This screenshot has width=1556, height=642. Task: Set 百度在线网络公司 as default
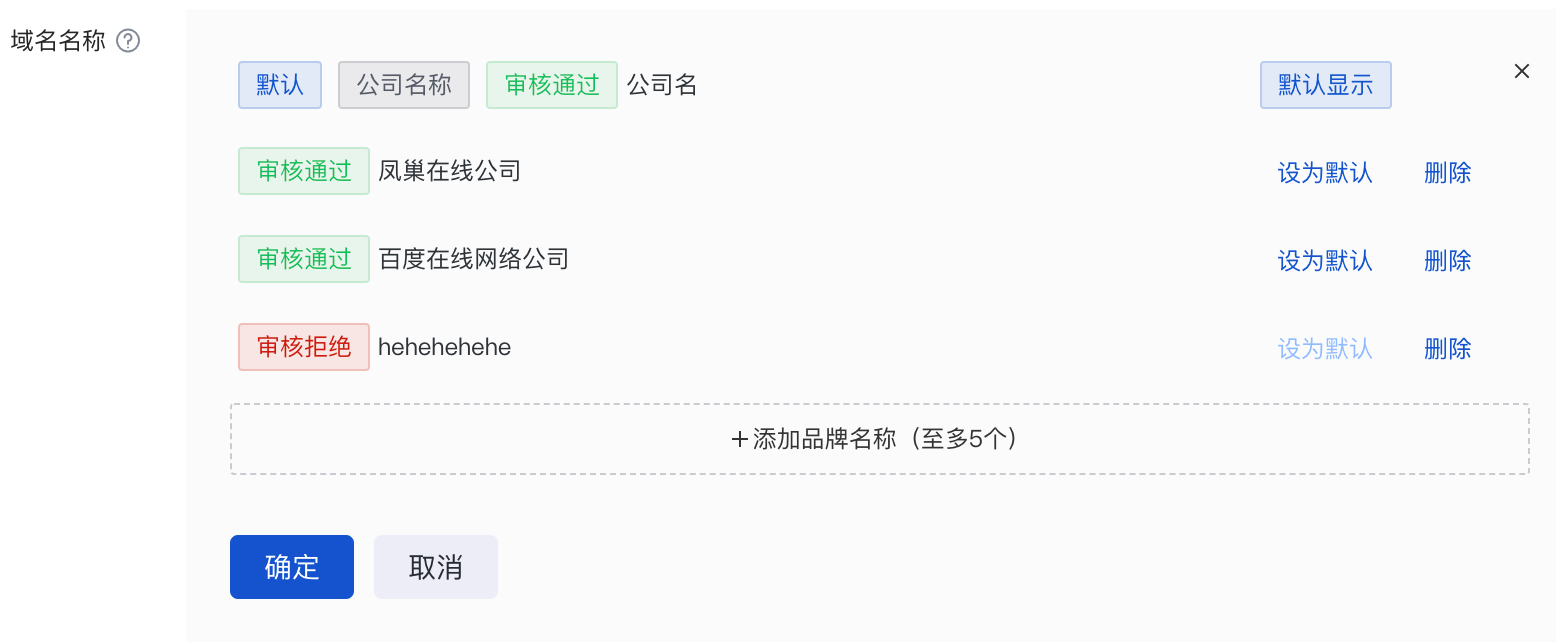click(1325, 261)
